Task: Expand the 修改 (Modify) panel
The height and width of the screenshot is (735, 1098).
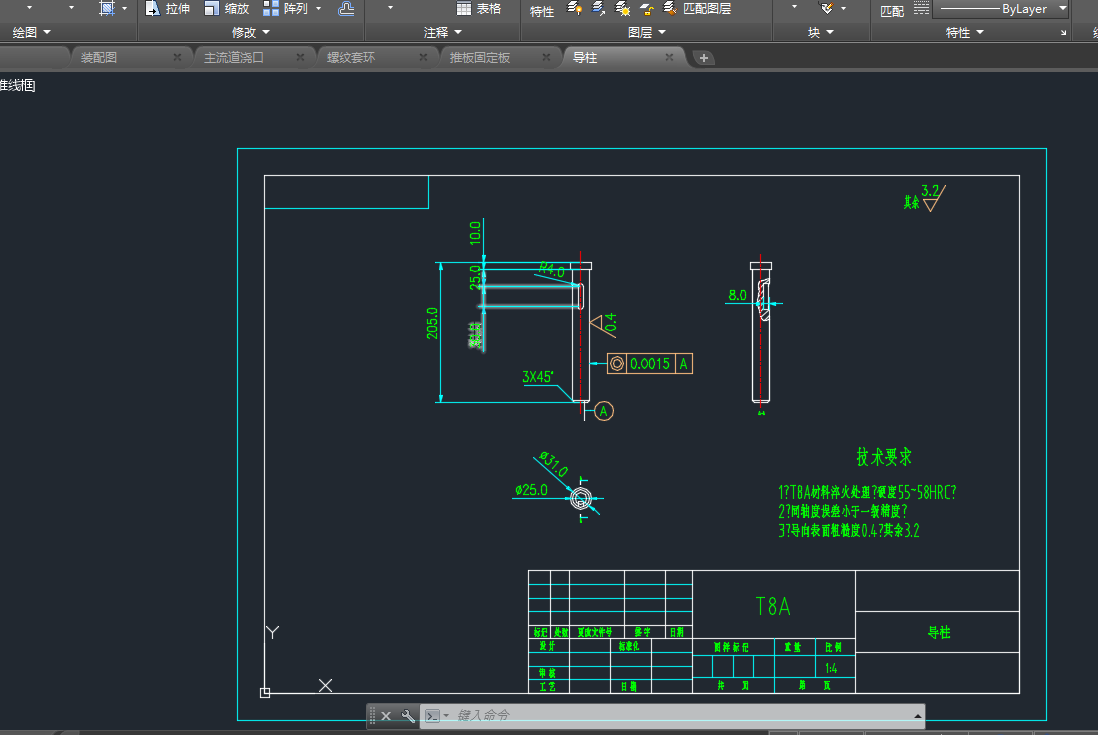Action: coord(251,33)
